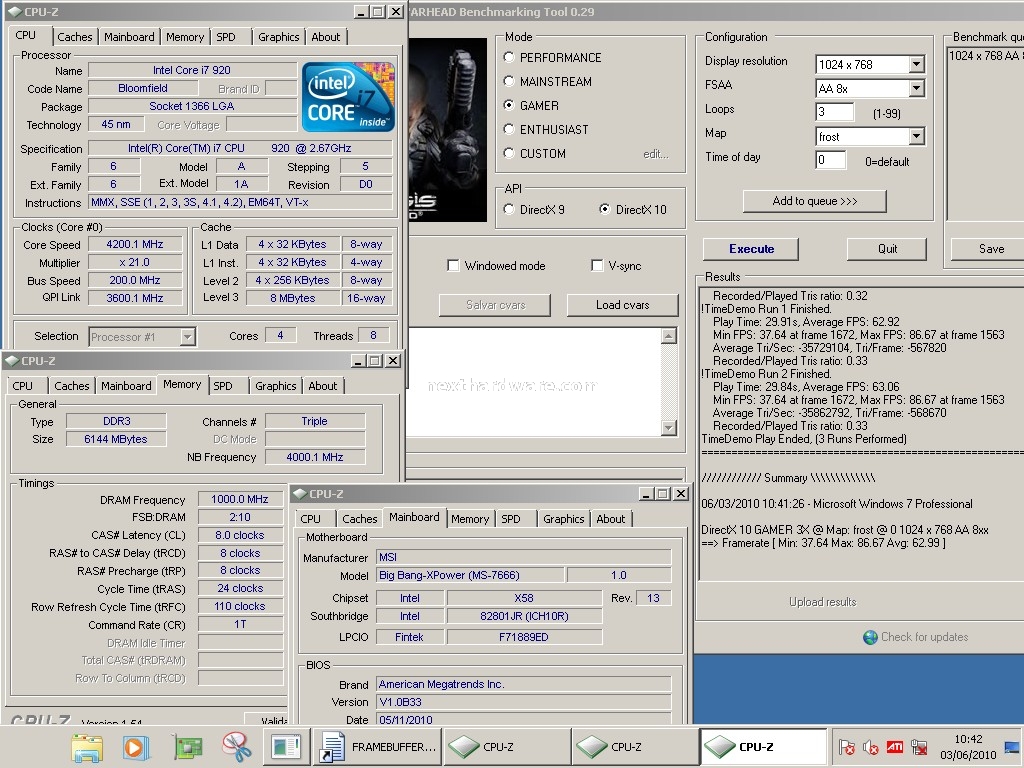This screenshot has width=1024, height=768.
Task: Open the Map dropdown showing frost
Action: 916,136
